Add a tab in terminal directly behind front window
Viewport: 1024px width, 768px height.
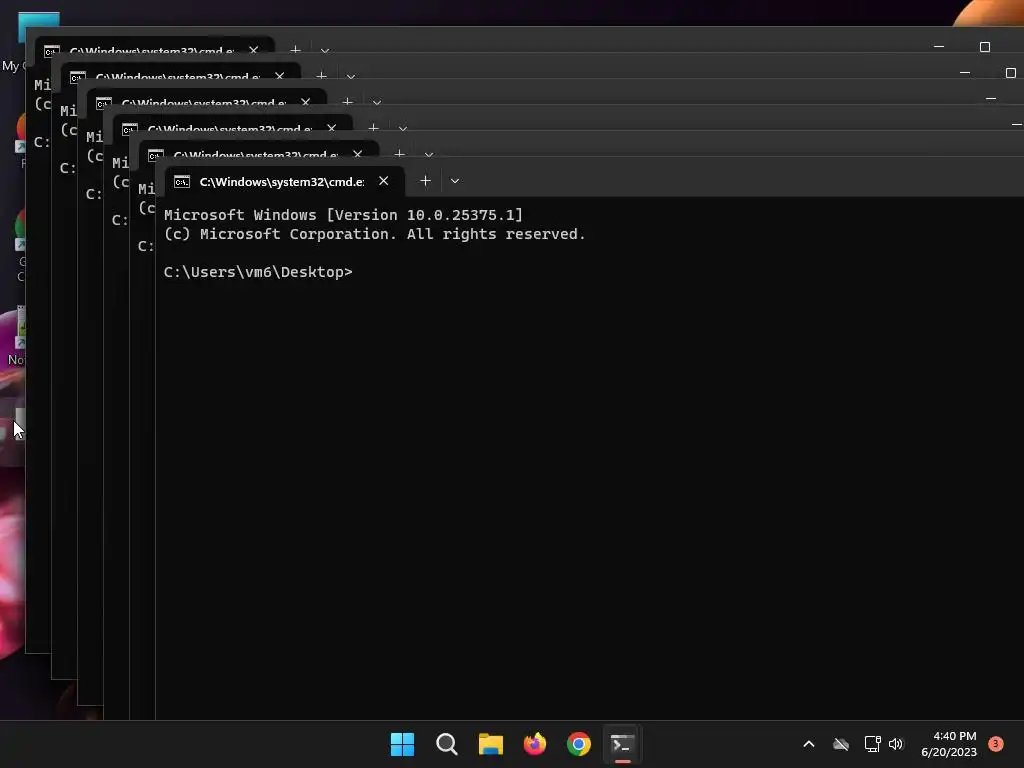400,153
